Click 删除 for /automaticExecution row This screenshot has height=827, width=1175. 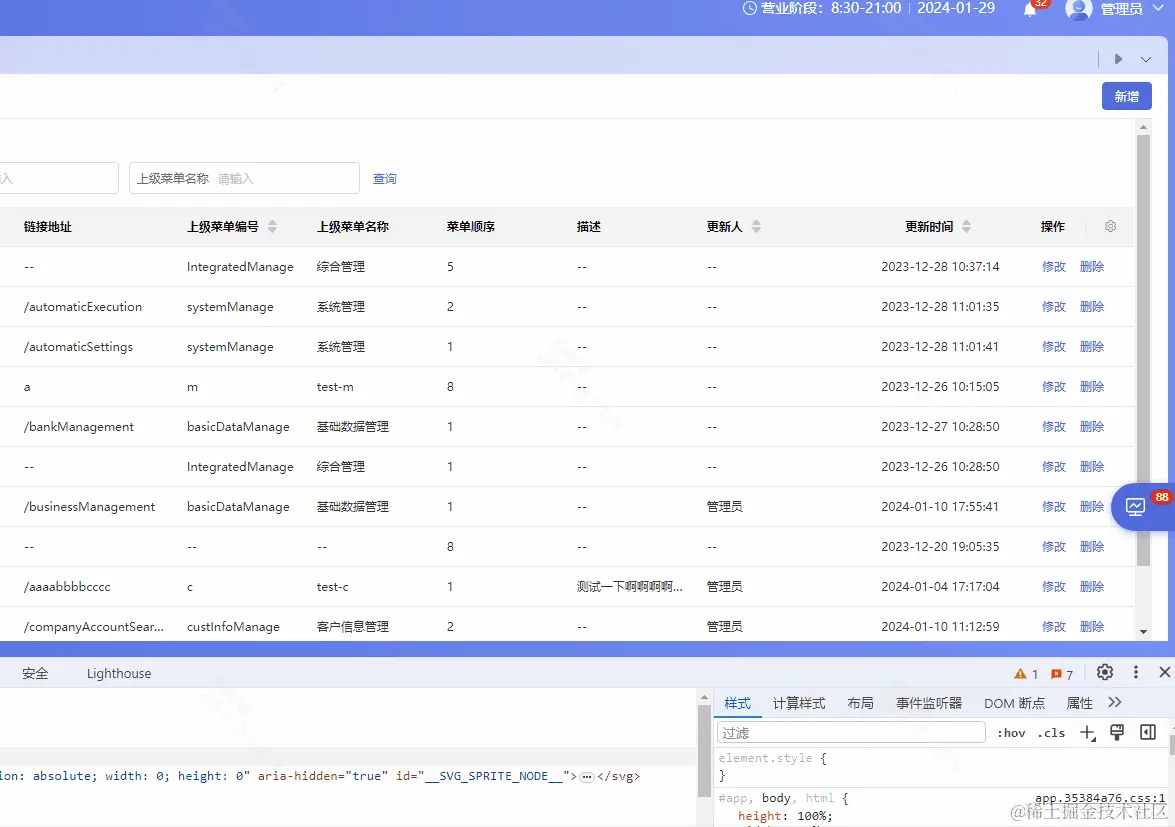click(x=1092, y=306)
